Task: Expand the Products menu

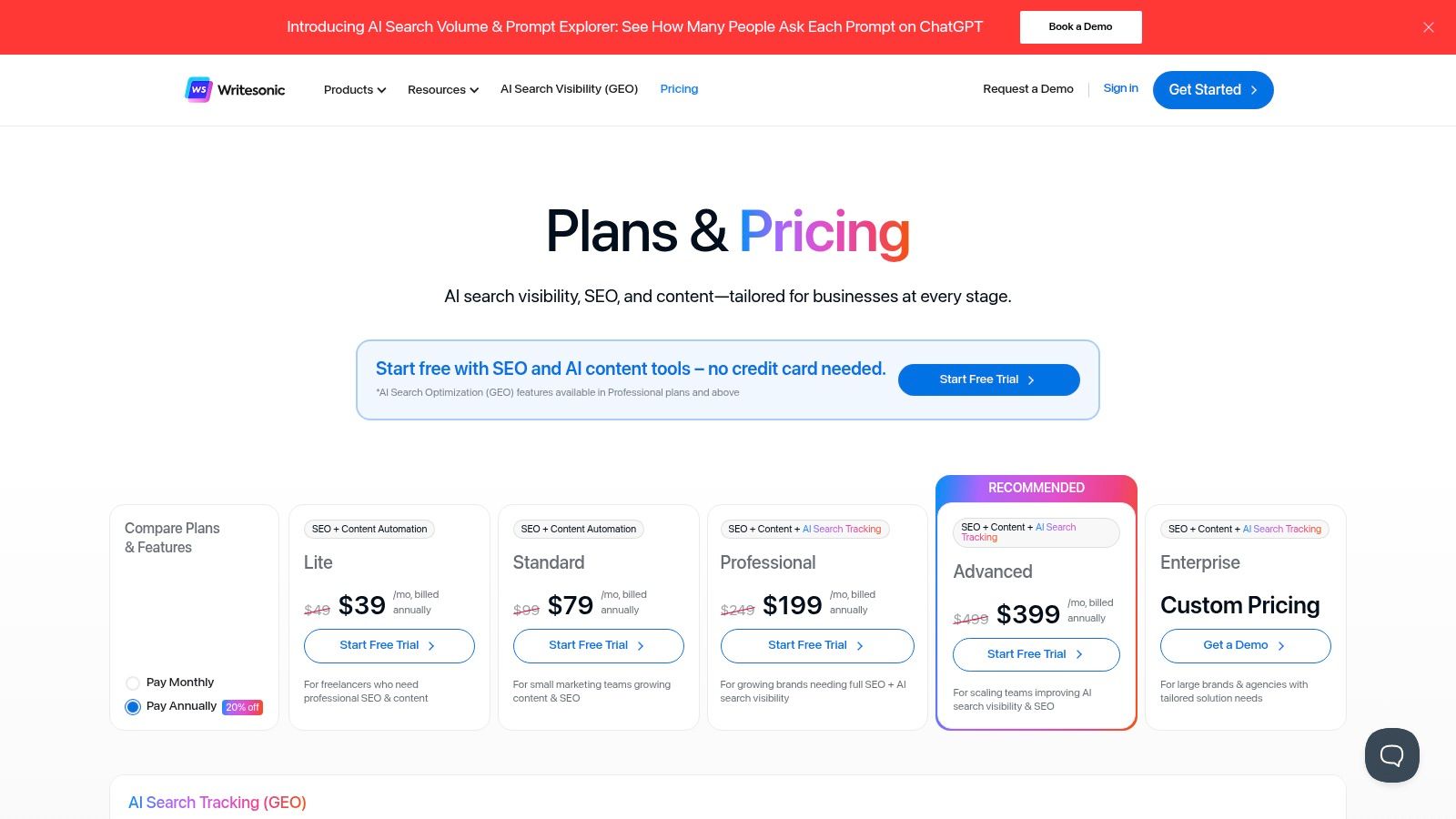Action: click(x=355, y=89)
